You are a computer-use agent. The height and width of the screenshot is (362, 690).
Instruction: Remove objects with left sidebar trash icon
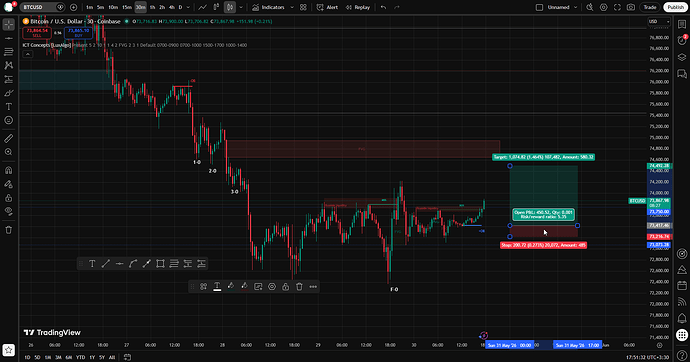tap(8, 230)
